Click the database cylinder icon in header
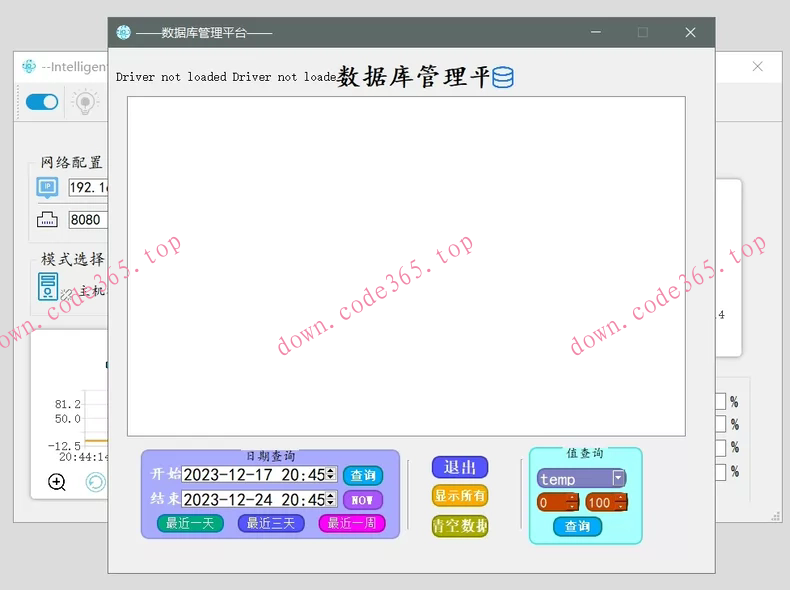Image resolution: width=790 pixels, height=590 pixels. 502,78
